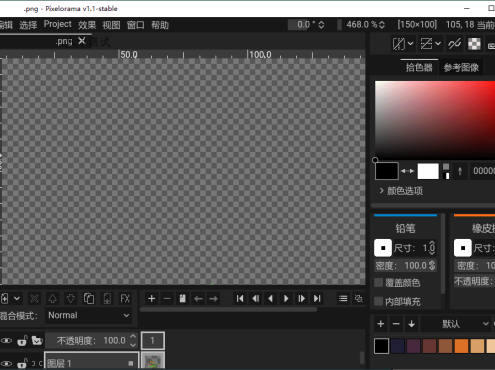Select the white right color swatch
Viewport: 495px width, 370px height.
tap(428, 171)
